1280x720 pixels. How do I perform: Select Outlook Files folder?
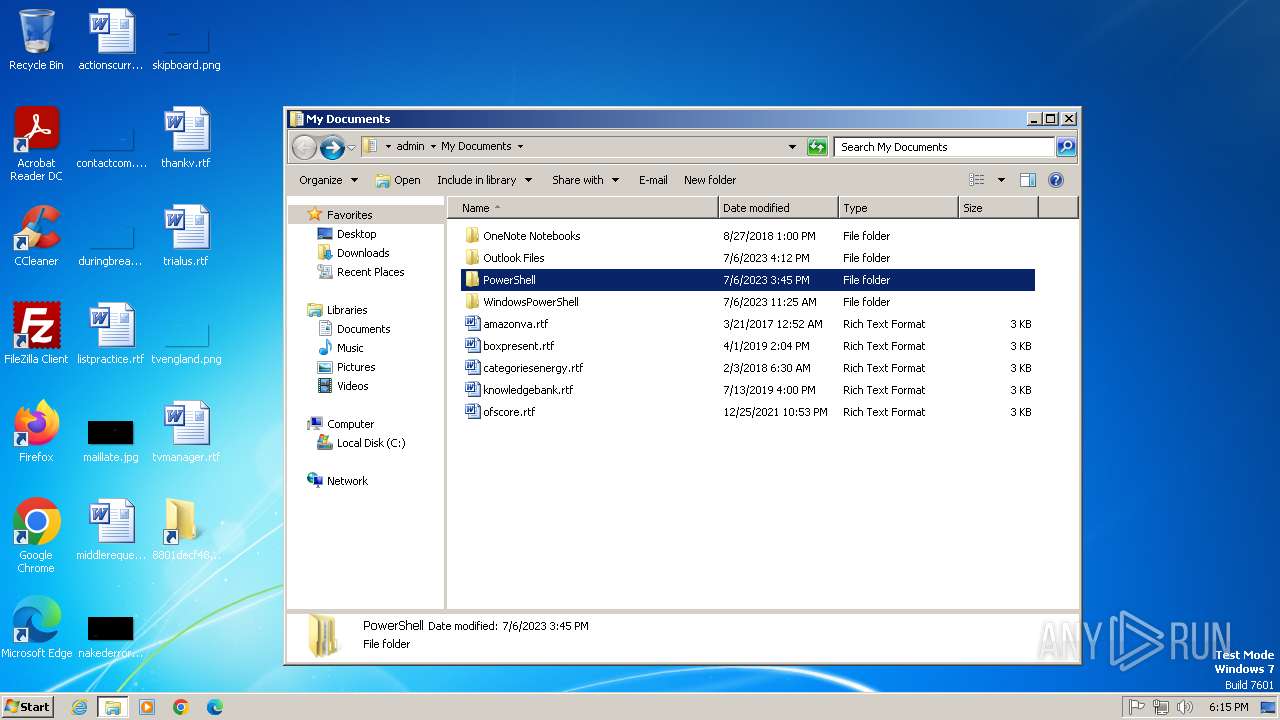click(748, 258)
